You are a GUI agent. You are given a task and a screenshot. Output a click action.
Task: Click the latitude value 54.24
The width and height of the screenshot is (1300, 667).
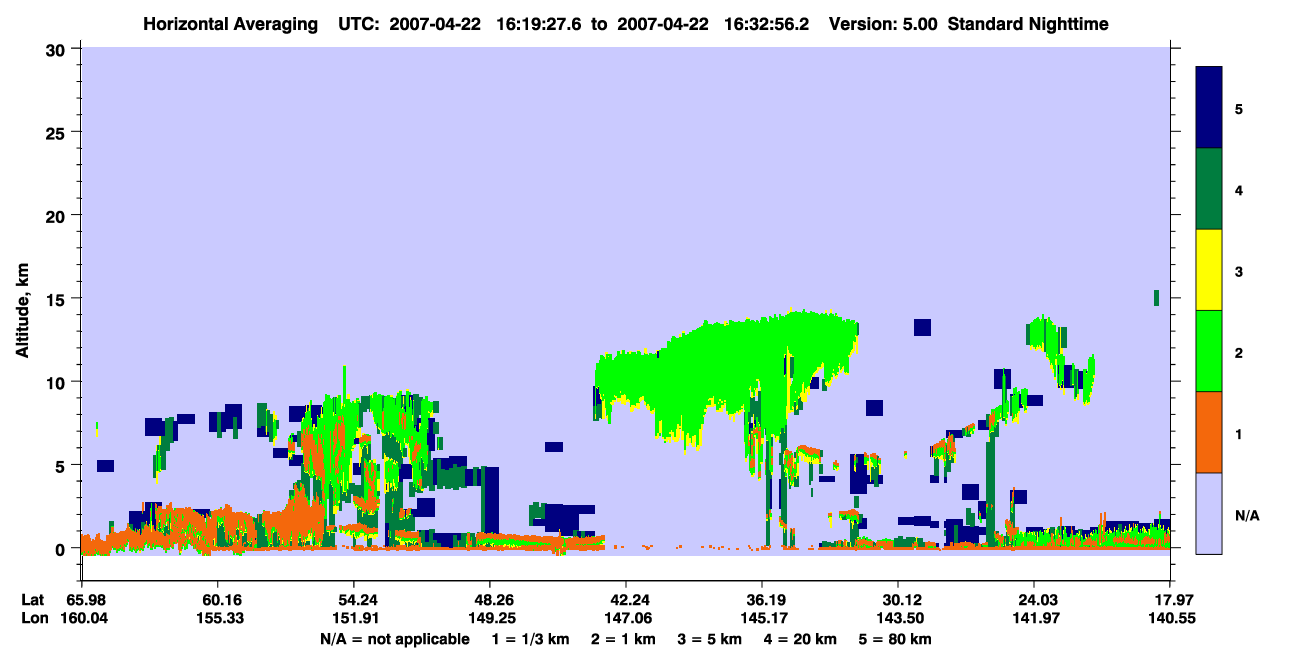coord(353,600)
